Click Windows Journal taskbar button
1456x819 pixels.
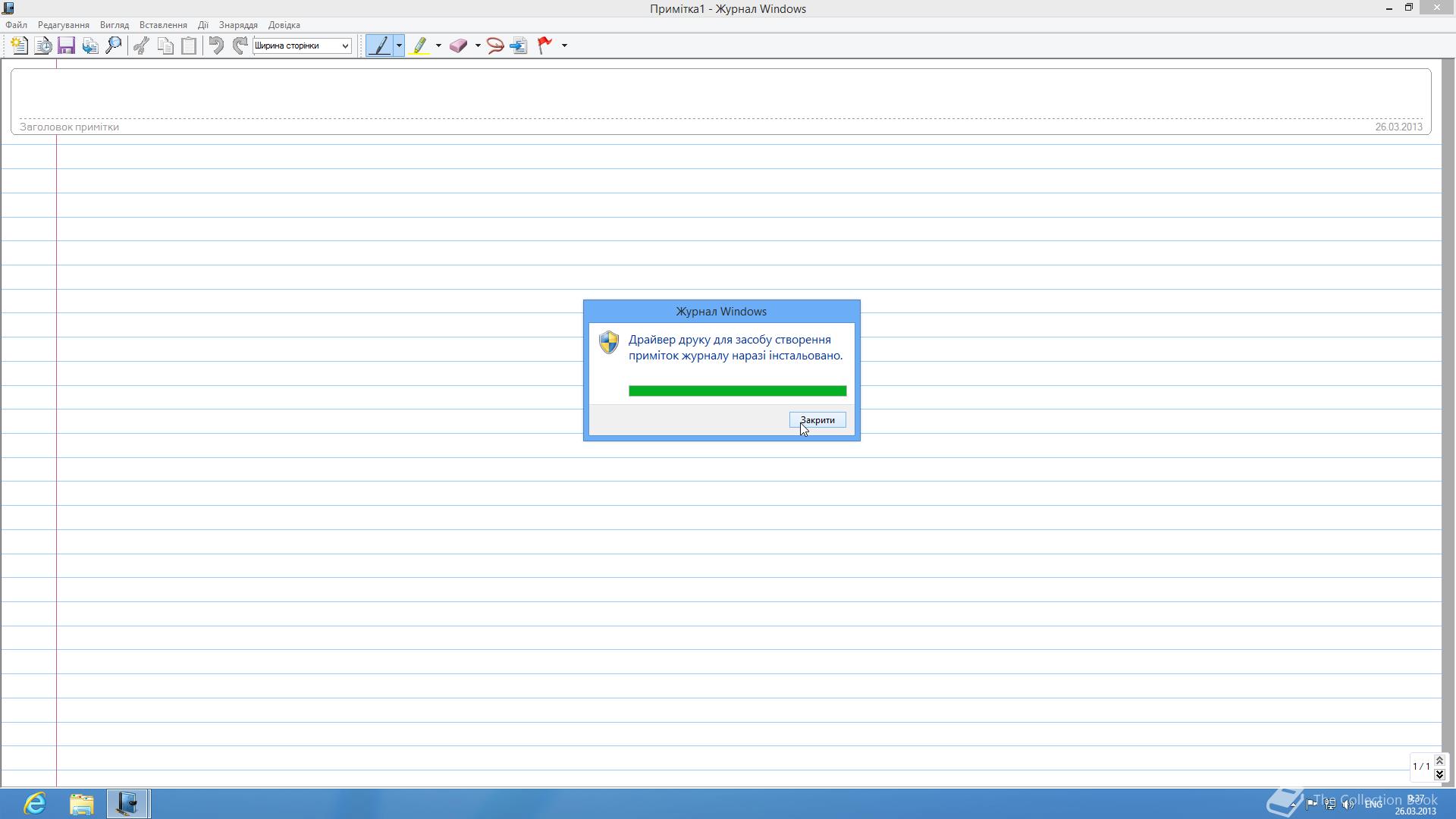tap(127, 803)
